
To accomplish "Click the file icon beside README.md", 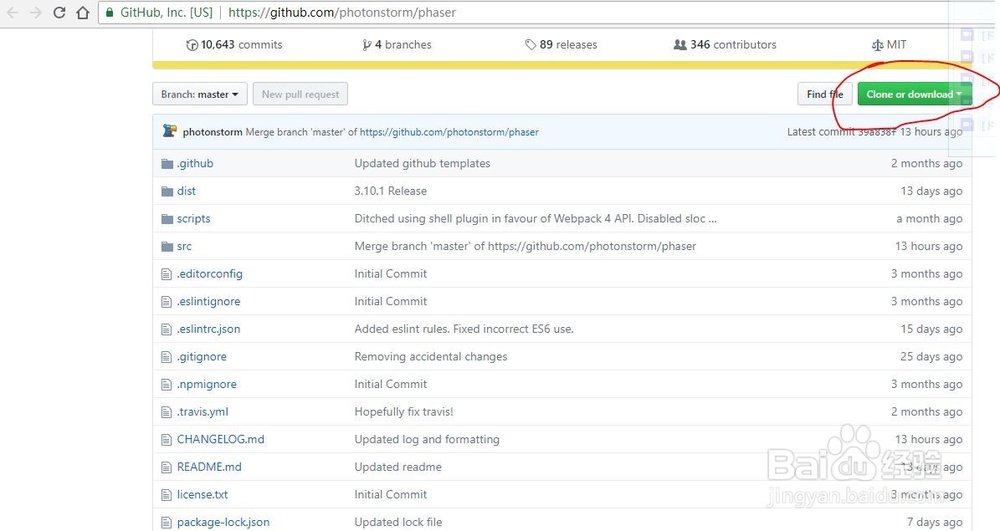I will (x=167, y=467).
